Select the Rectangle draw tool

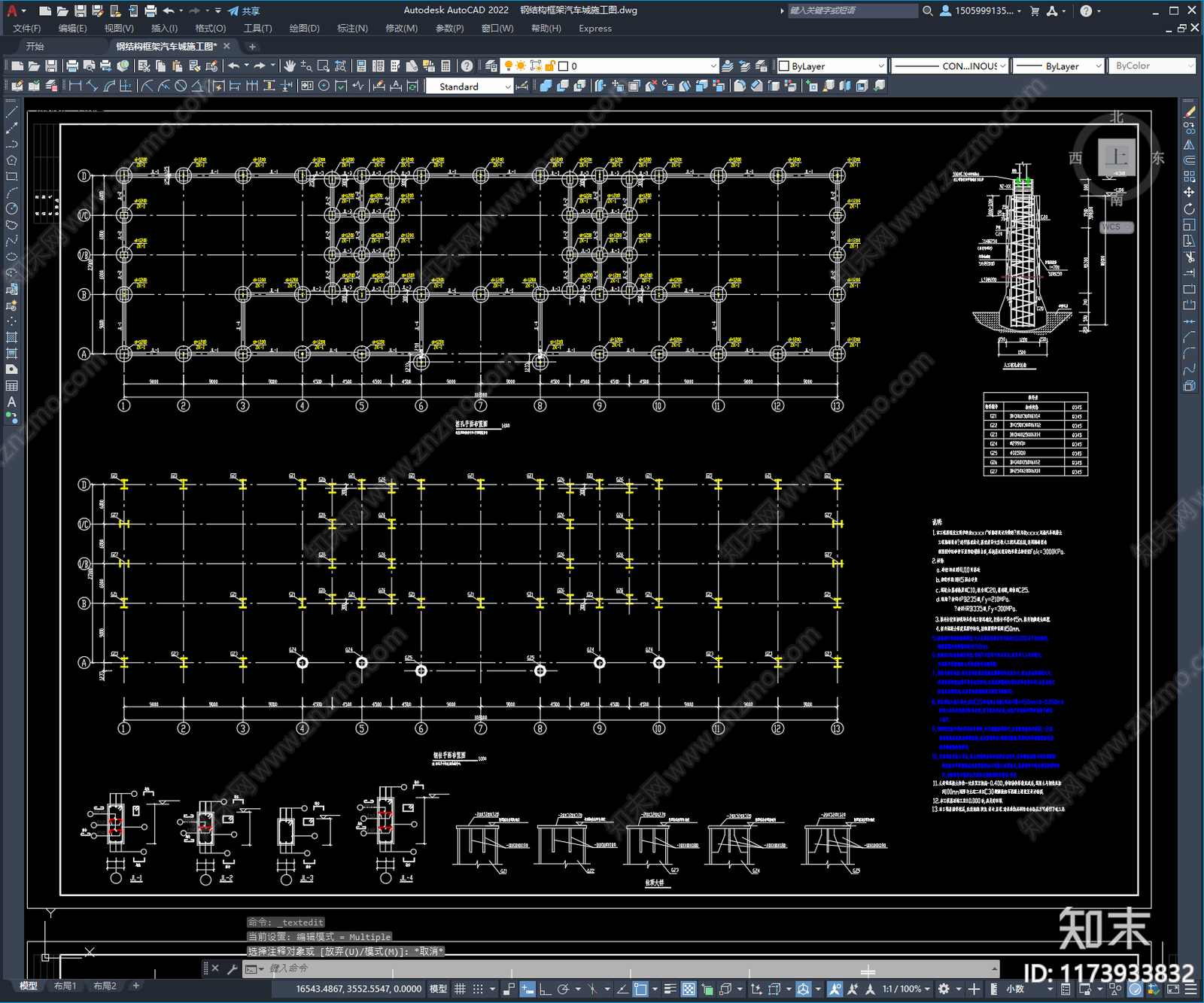coord(11,176)
